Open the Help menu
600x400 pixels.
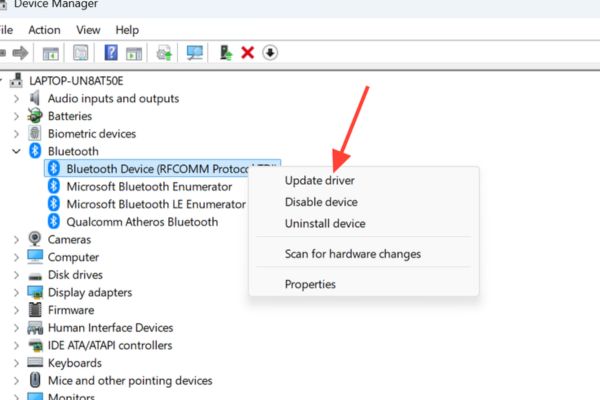(x=127, y=30)
